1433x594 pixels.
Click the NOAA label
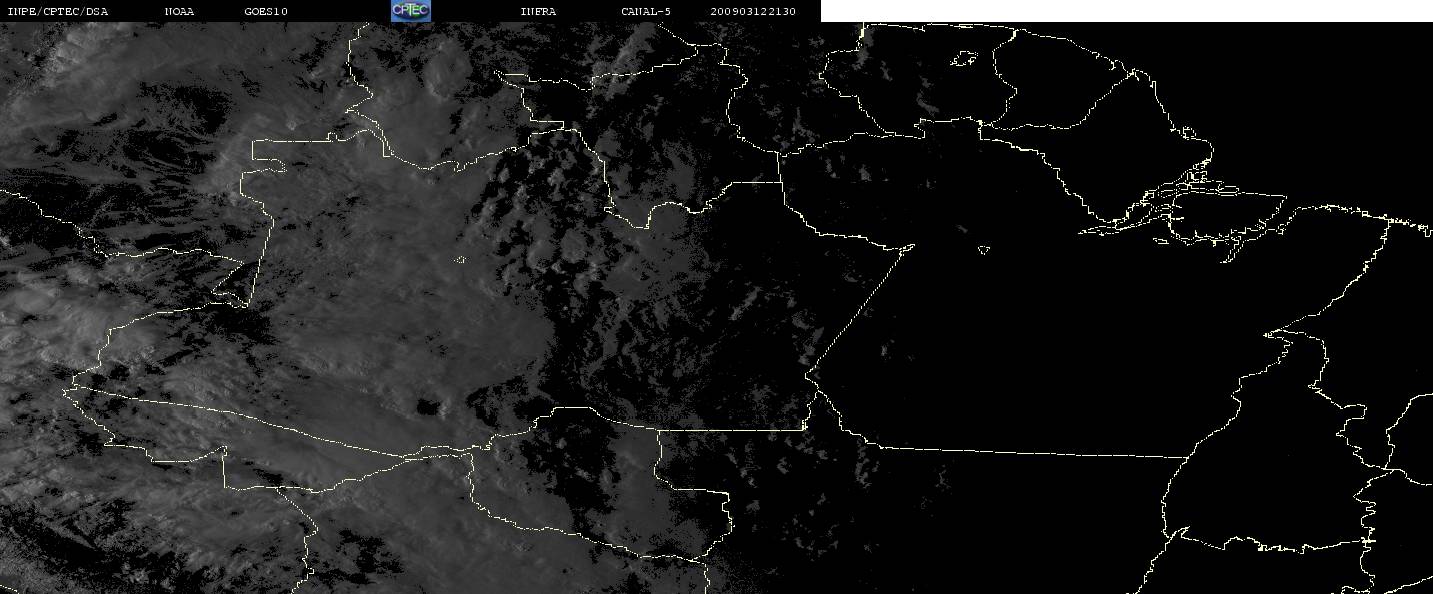[x=179, y=11]
